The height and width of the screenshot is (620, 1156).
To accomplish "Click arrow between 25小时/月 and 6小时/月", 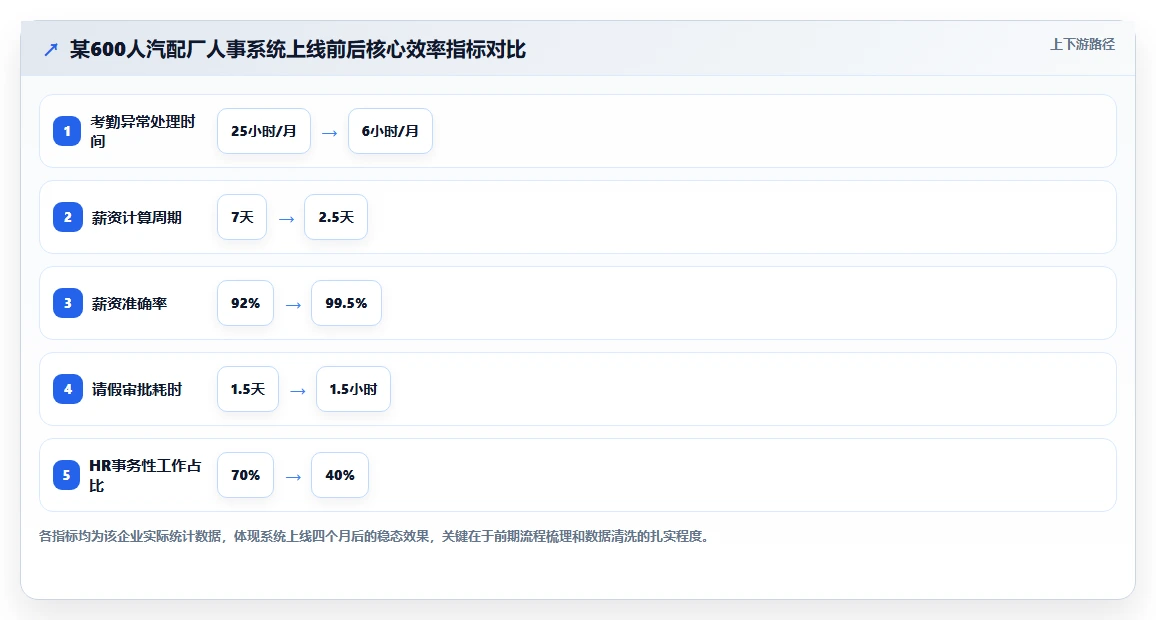I will coord(330,133).
